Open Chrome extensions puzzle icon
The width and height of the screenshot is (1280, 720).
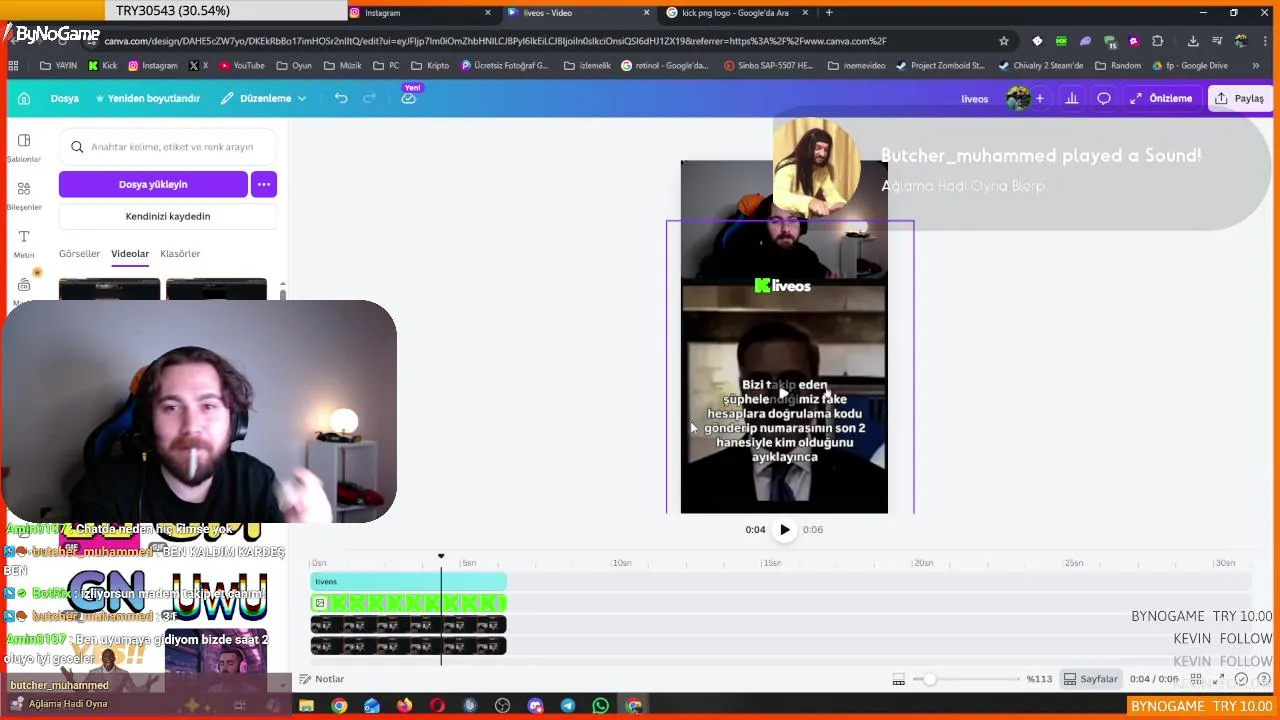(1158, 41)
